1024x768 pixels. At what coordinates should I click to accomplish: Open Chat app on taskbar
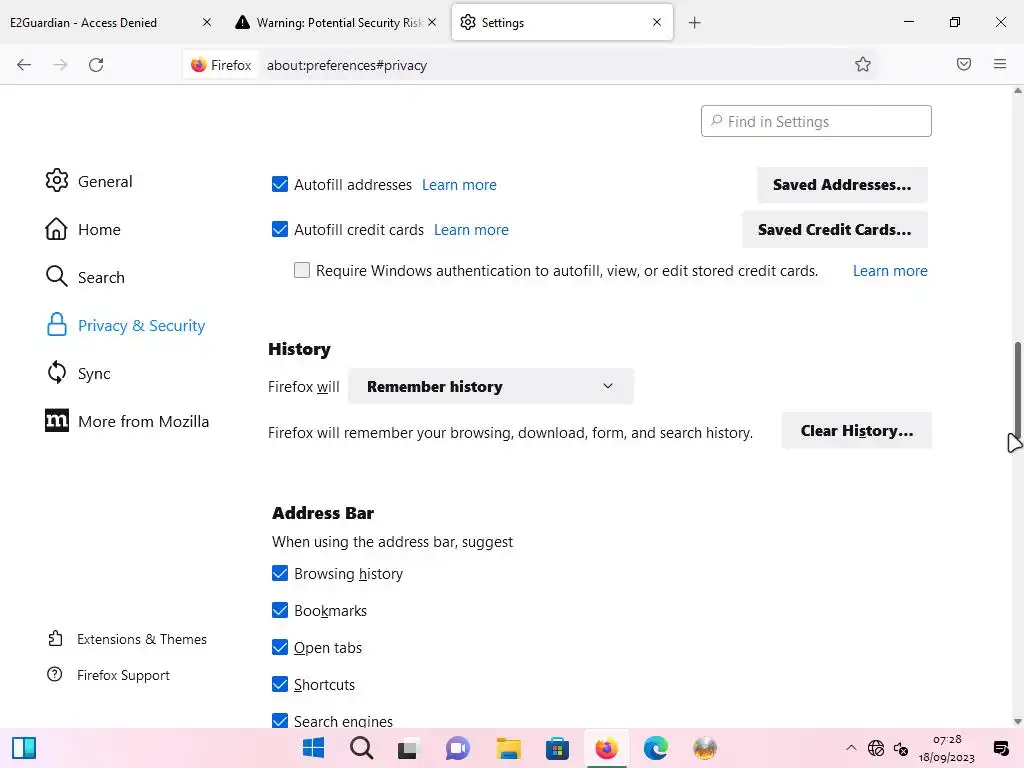pos(458,748)
